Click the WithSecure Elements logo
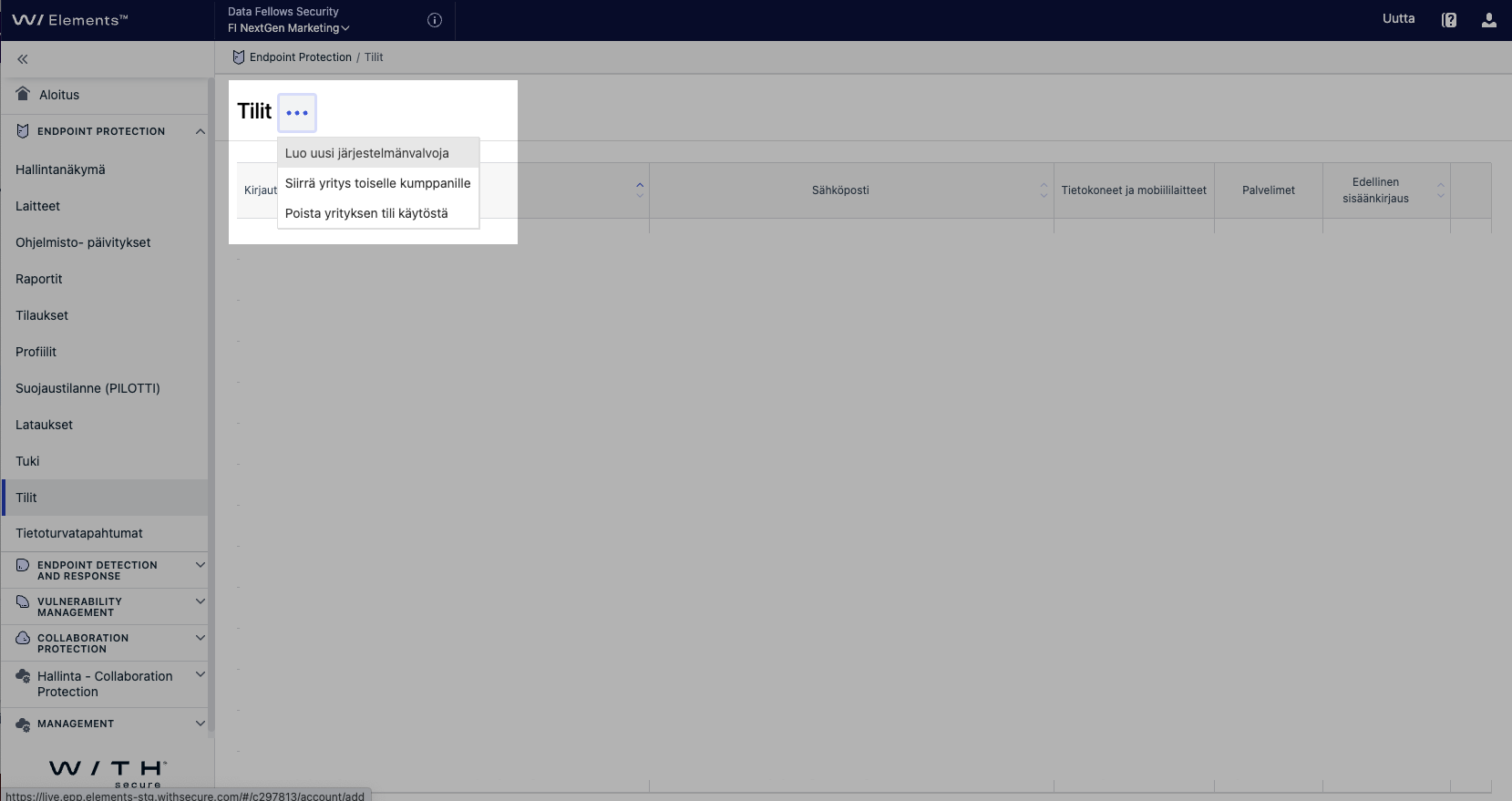 point(70,20)
